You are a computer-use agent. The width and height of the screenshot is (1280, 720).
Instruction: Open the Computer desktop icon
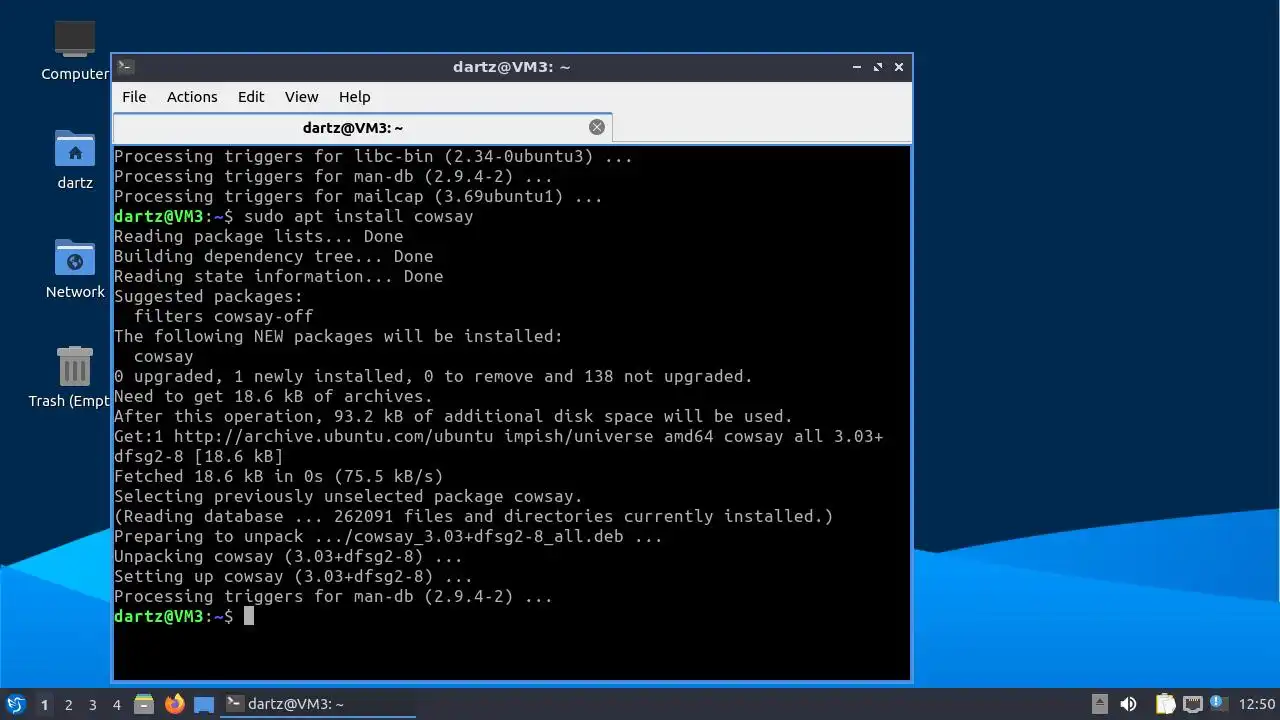[x=75, y=51]
